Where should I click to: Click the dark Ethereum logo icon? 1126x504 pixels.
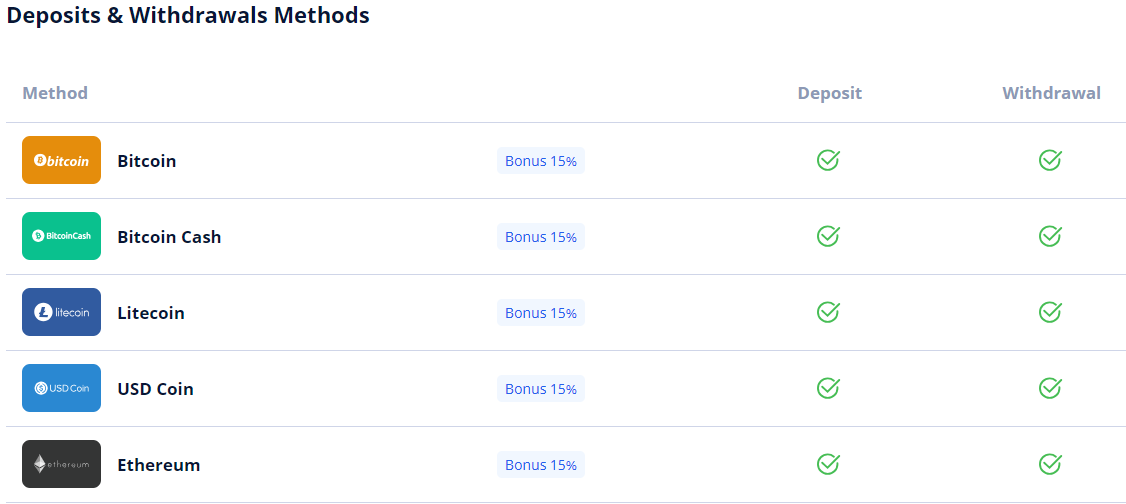click(x=62, y=465)
